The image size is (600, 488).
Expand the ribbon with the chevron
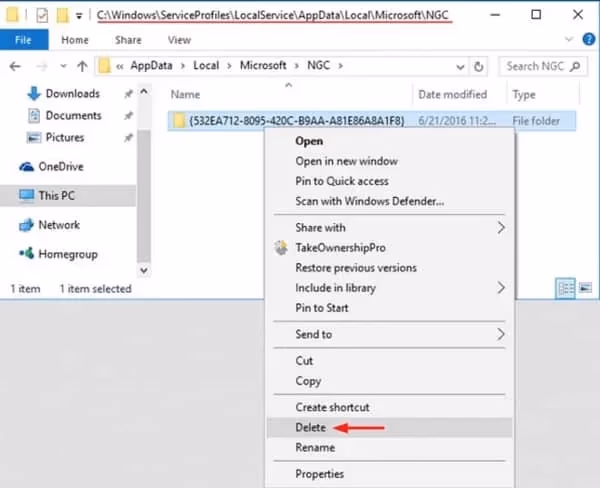pos(569,39)
